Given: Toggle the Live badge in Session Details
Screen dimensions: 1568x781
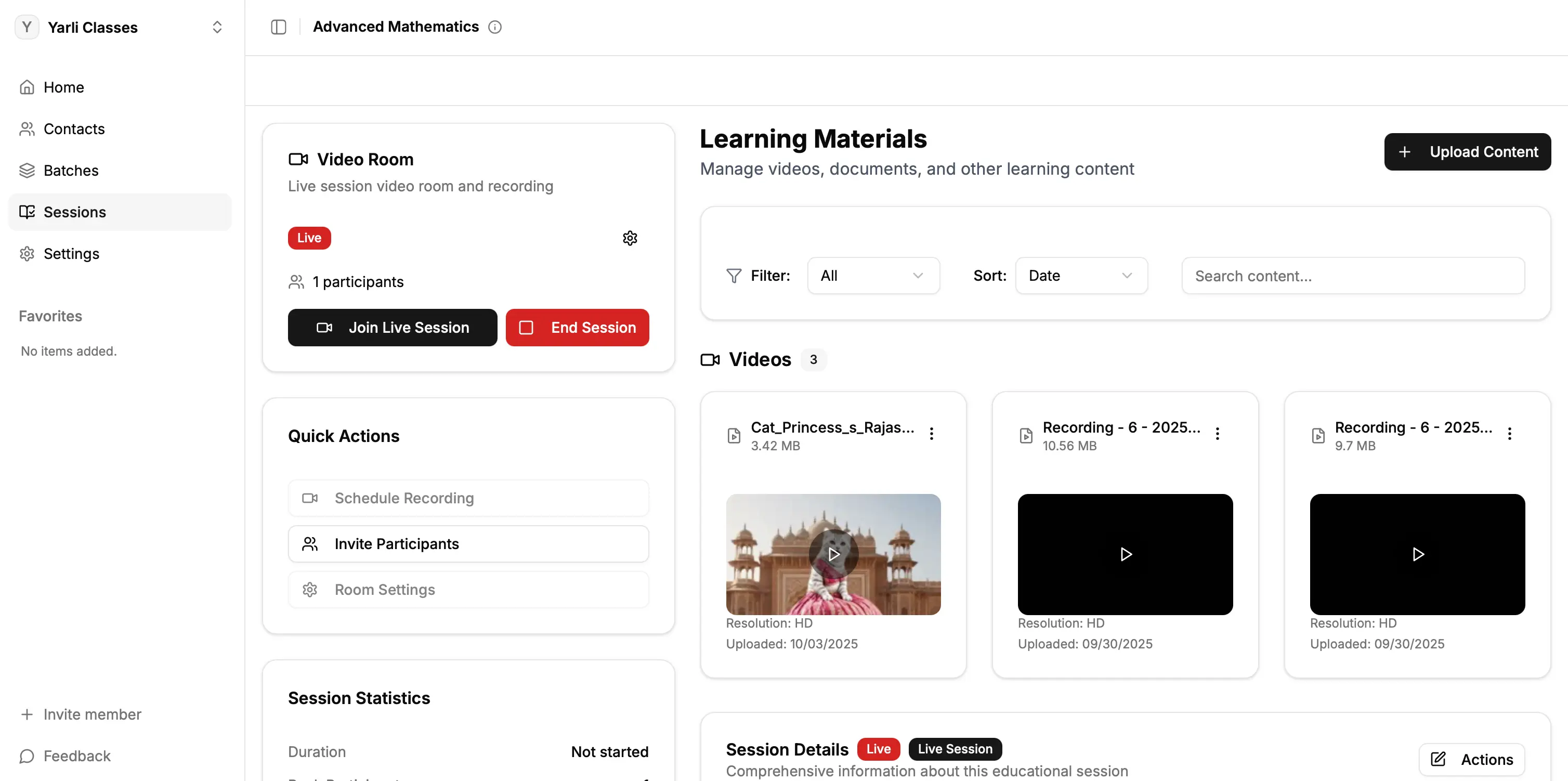Looking at the screenshot, I should [878, 749].
